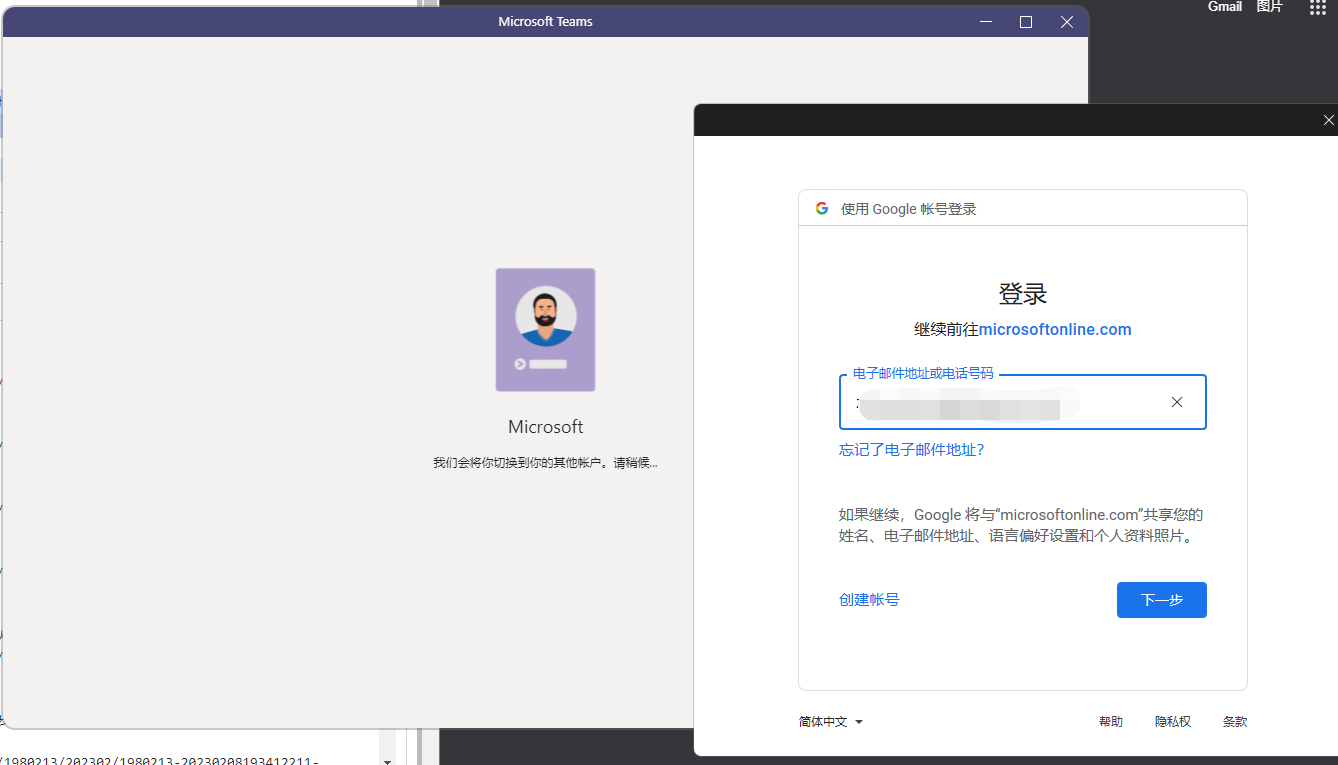Click the 下一步 button to continue

tap(1161, 599)
